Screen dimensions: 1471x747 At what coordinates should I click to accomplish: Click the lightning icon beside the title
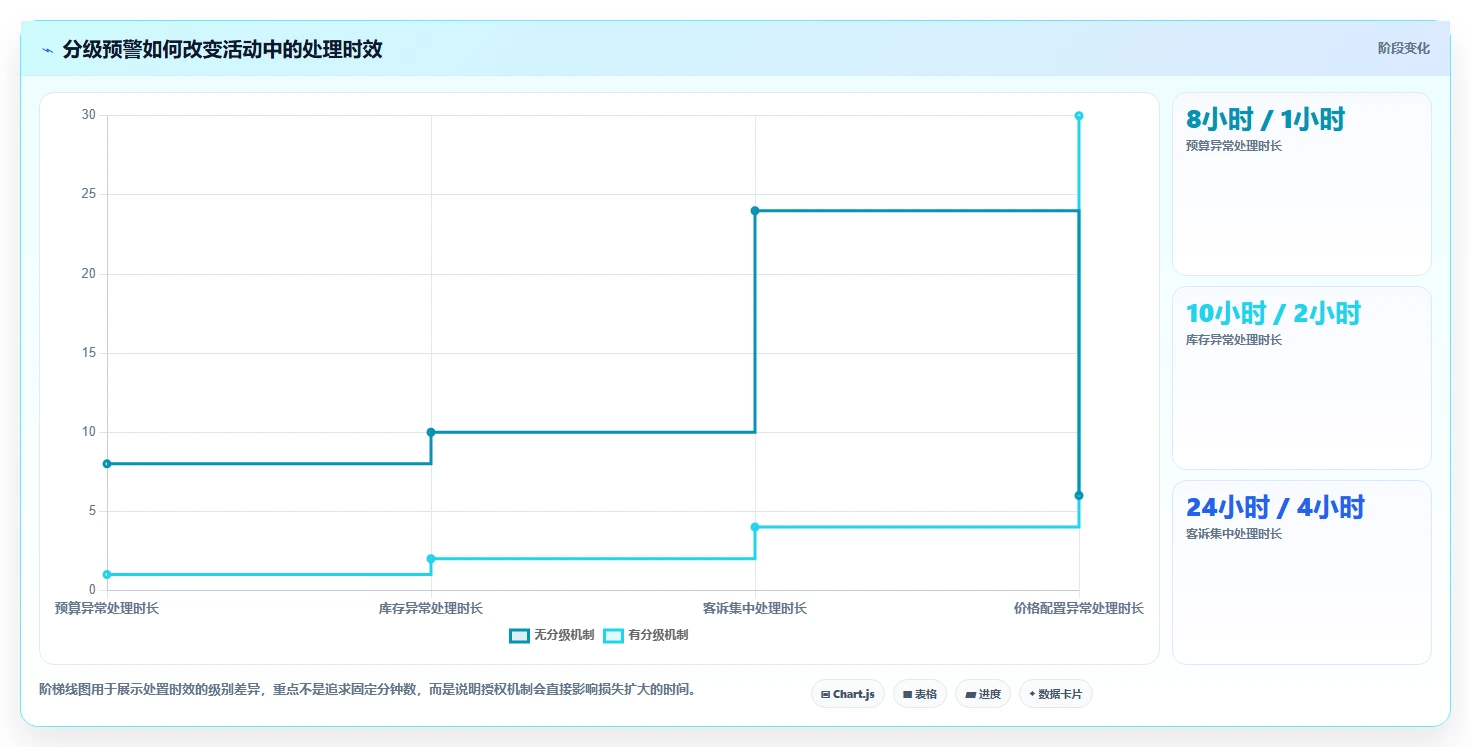coord(47,50)
